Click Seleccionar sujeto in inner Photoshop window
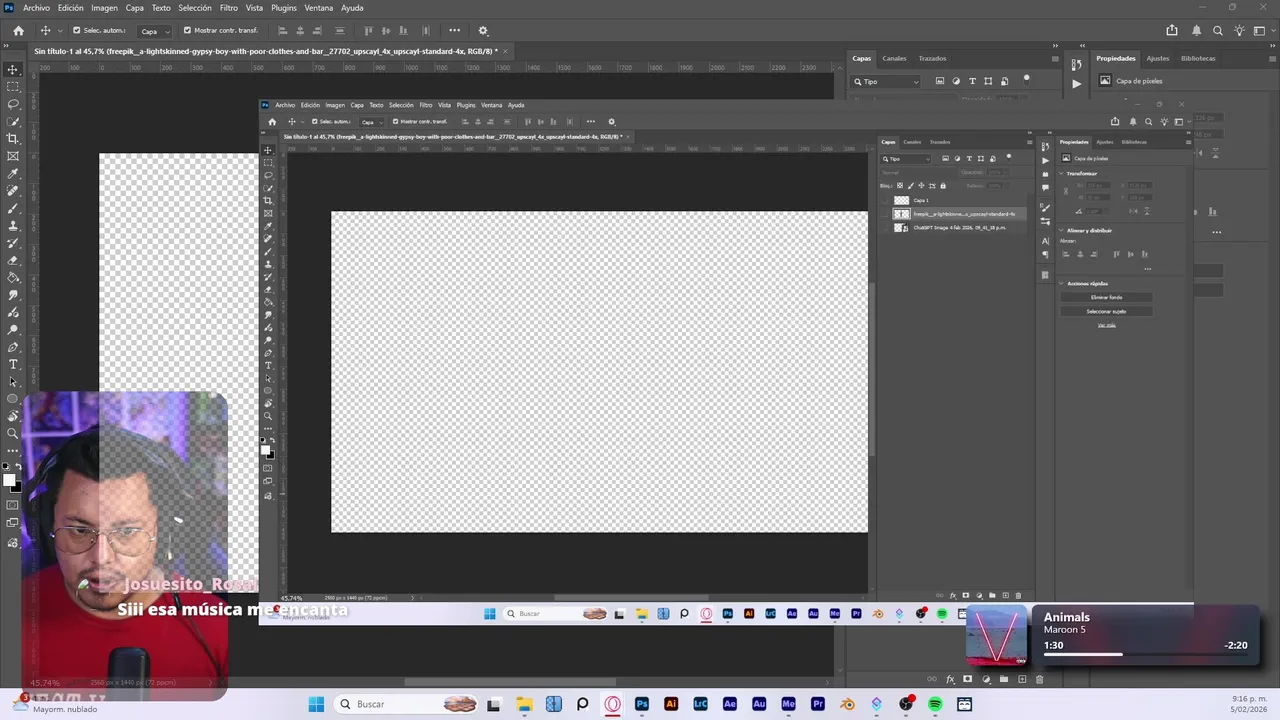 pos(1106,311)
